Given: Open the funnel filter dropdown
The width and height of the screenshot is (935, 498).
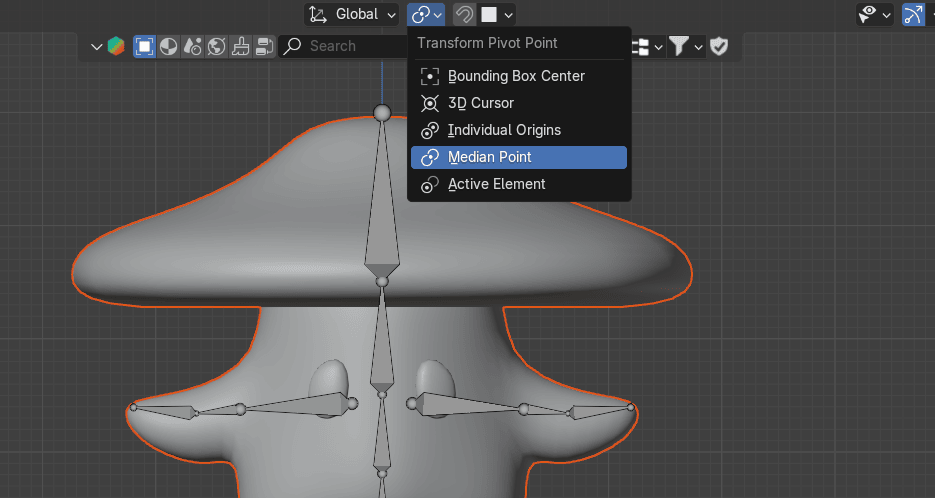Looking at the screenshot, I should point(685,46).
